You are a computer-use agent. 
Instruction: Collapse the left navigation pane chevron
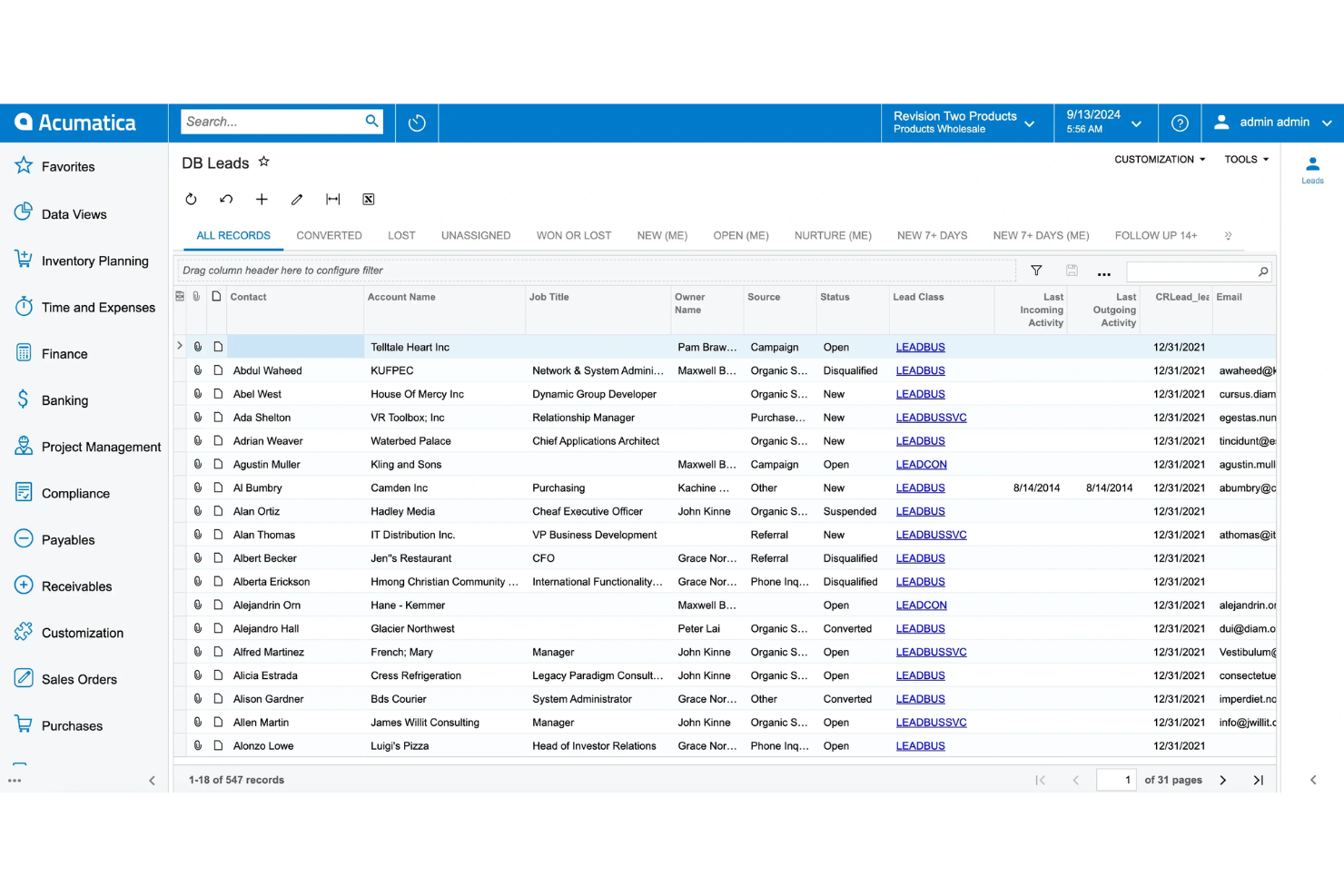(x=152, y=780)
